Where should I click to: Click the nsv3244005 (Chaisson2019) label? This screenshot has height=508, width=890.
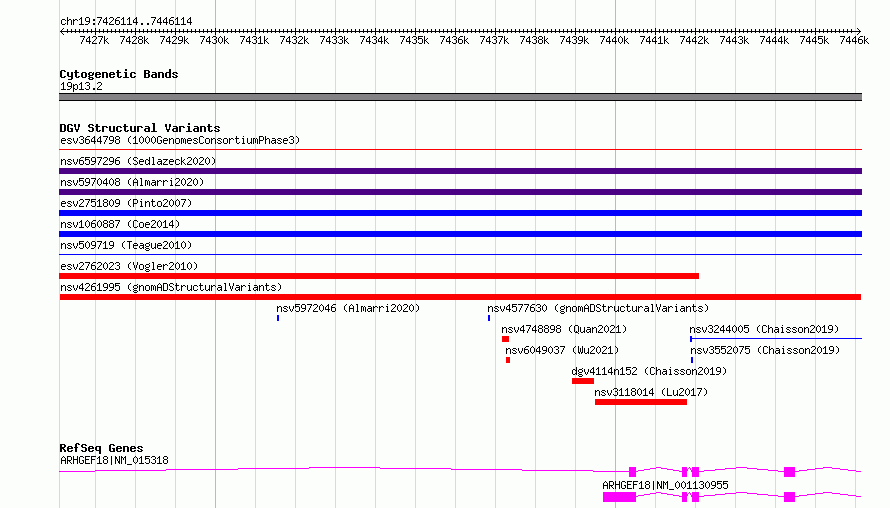tap(764, 329)
